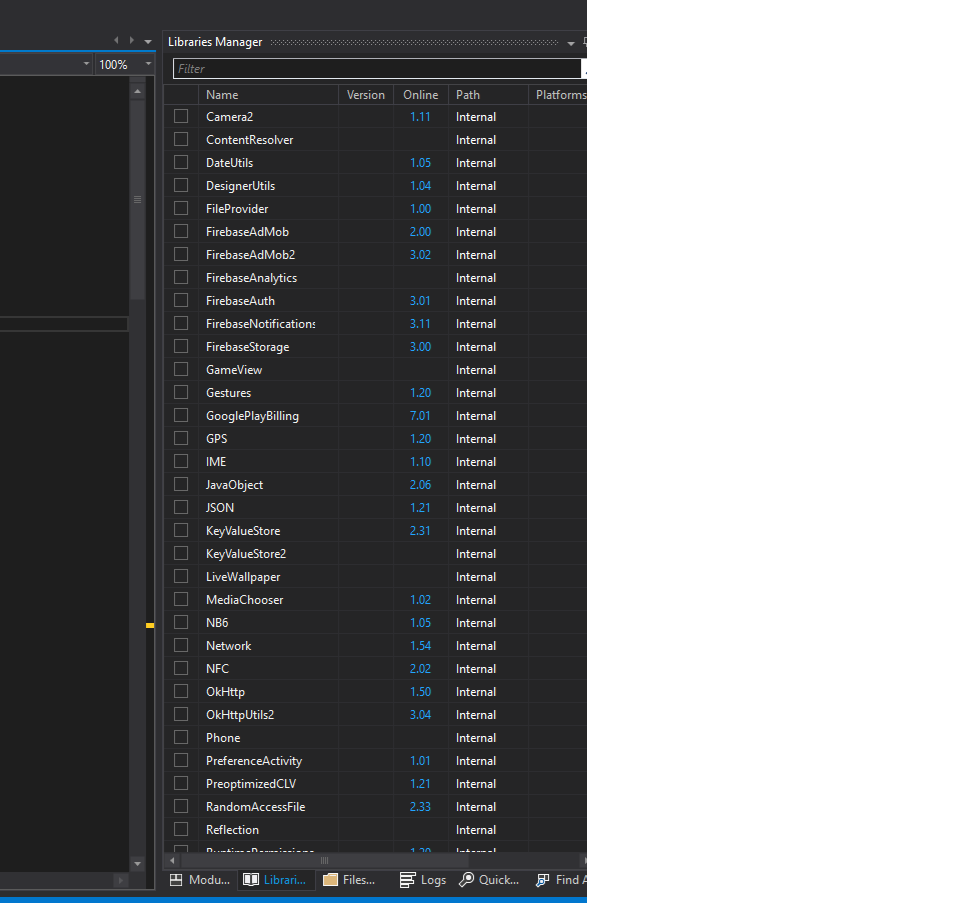
Task: Click the editor scrollbar down arrow
Action: pos(138,863)
